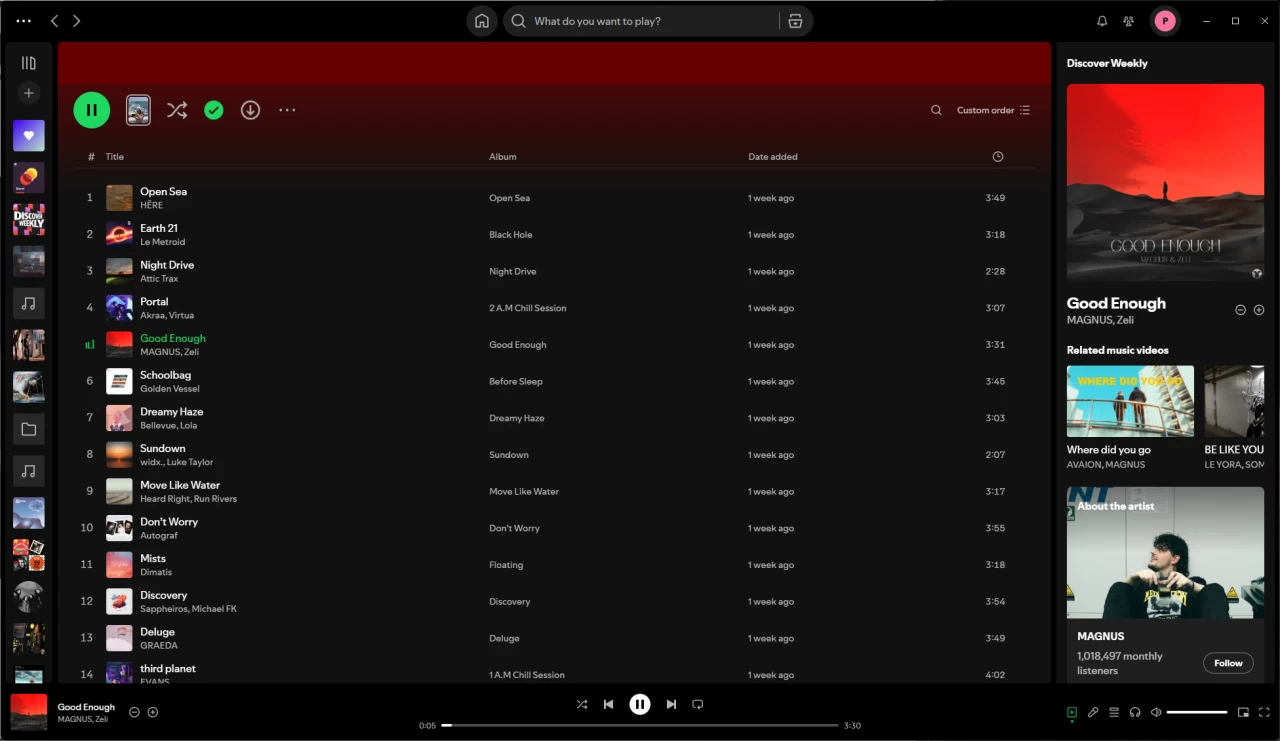Open the three-dot app menu in the title bar
This screenshot has width=1280, height=741.
point(24,21)
